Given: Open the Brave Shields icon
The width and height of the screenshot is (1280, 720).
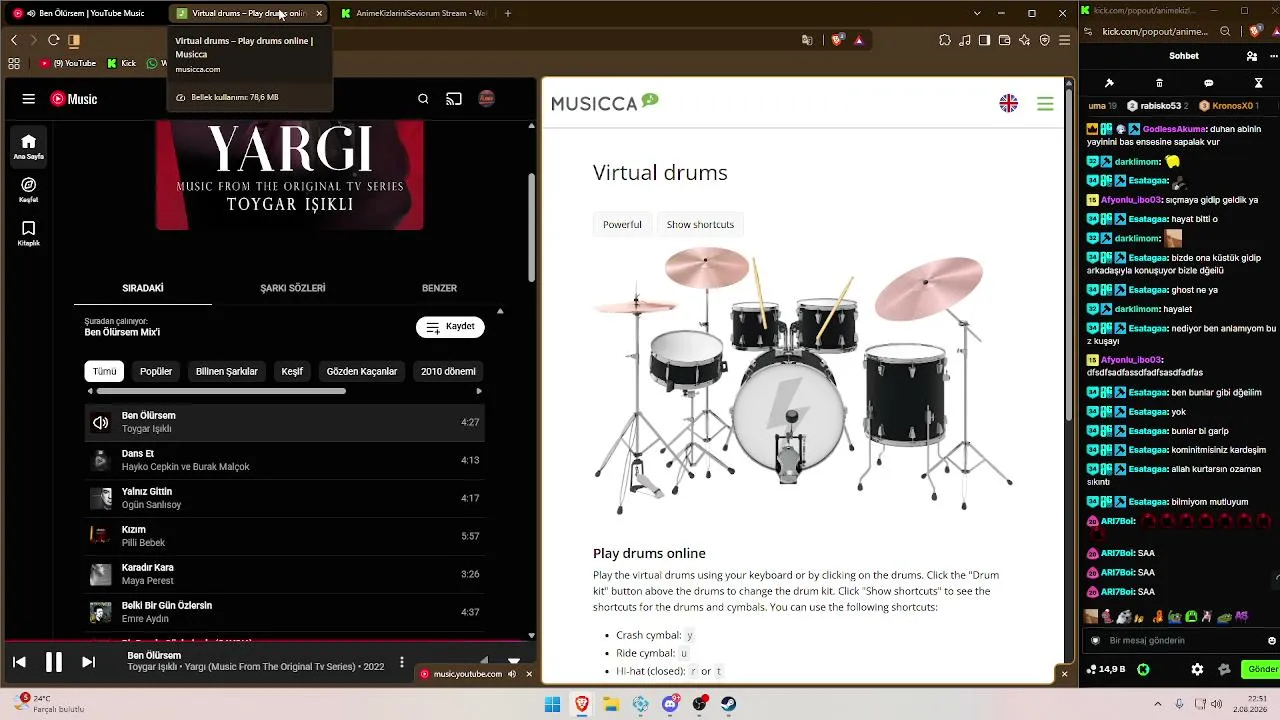Looking at the screenshot, I should (x=837, y=40).
